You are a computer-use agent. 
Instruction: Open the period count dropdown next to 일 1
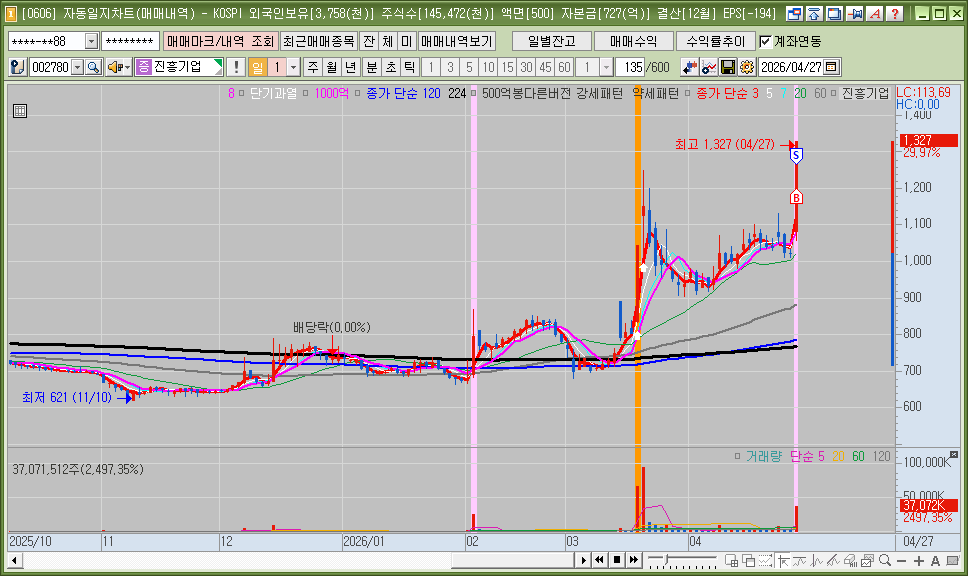pyautogui.click(x=294, y=67)
